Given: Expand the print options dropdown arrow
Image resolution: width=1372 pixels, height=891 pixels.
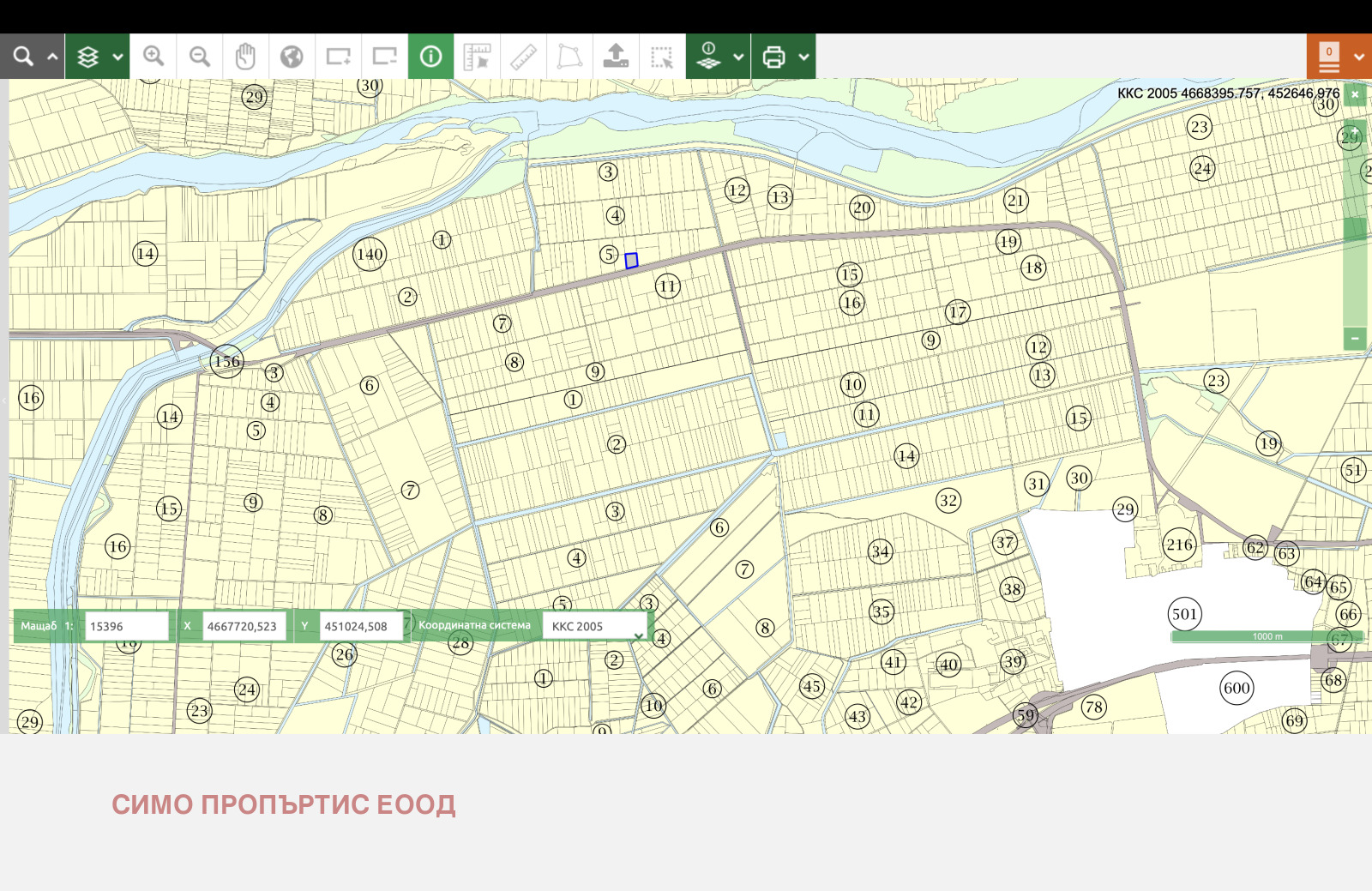Looking at the screenshot, I should point(803,57).
